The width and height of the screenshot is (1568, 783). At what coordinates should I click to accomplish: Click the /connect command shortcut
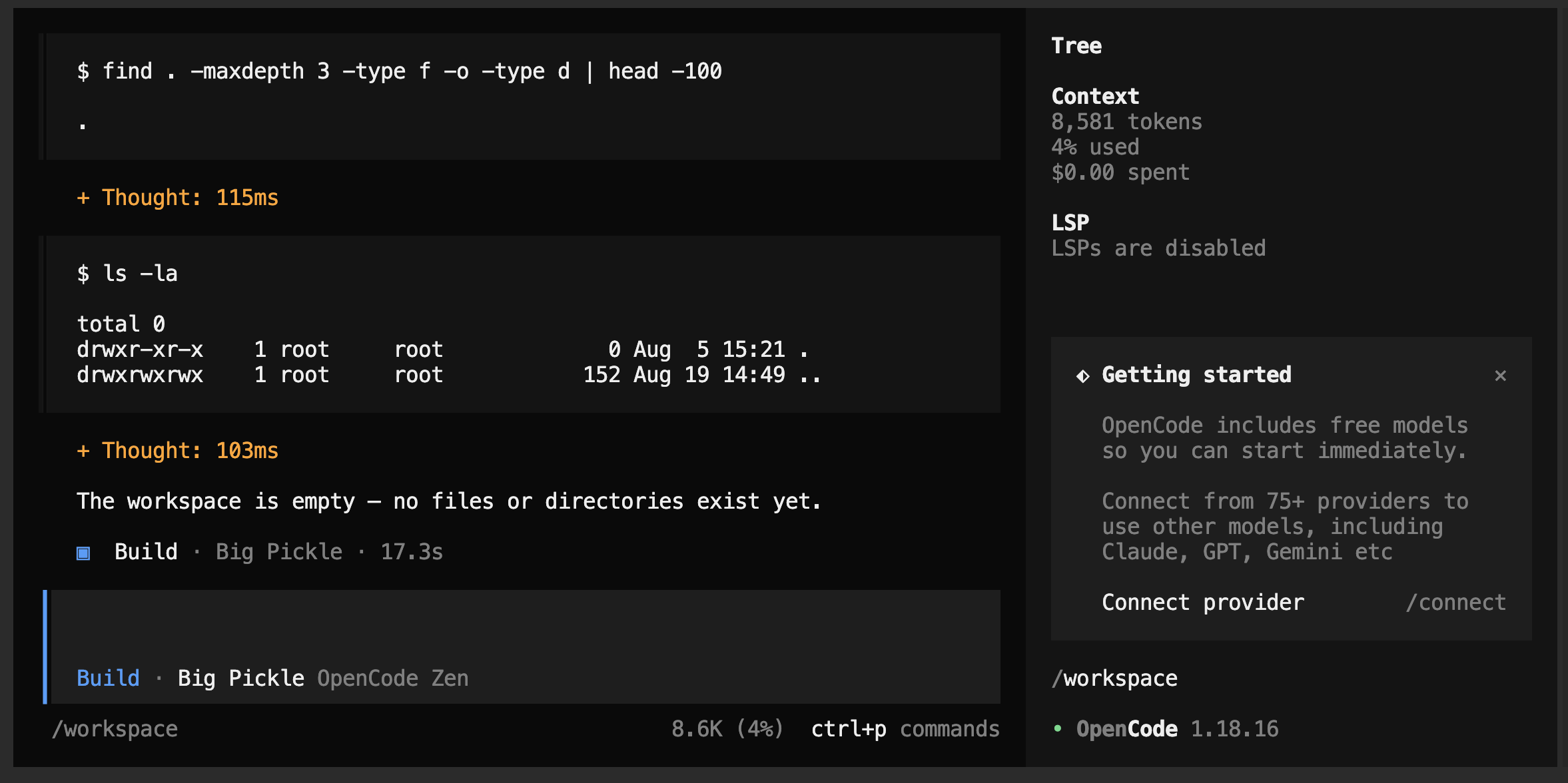[1456, 603]
